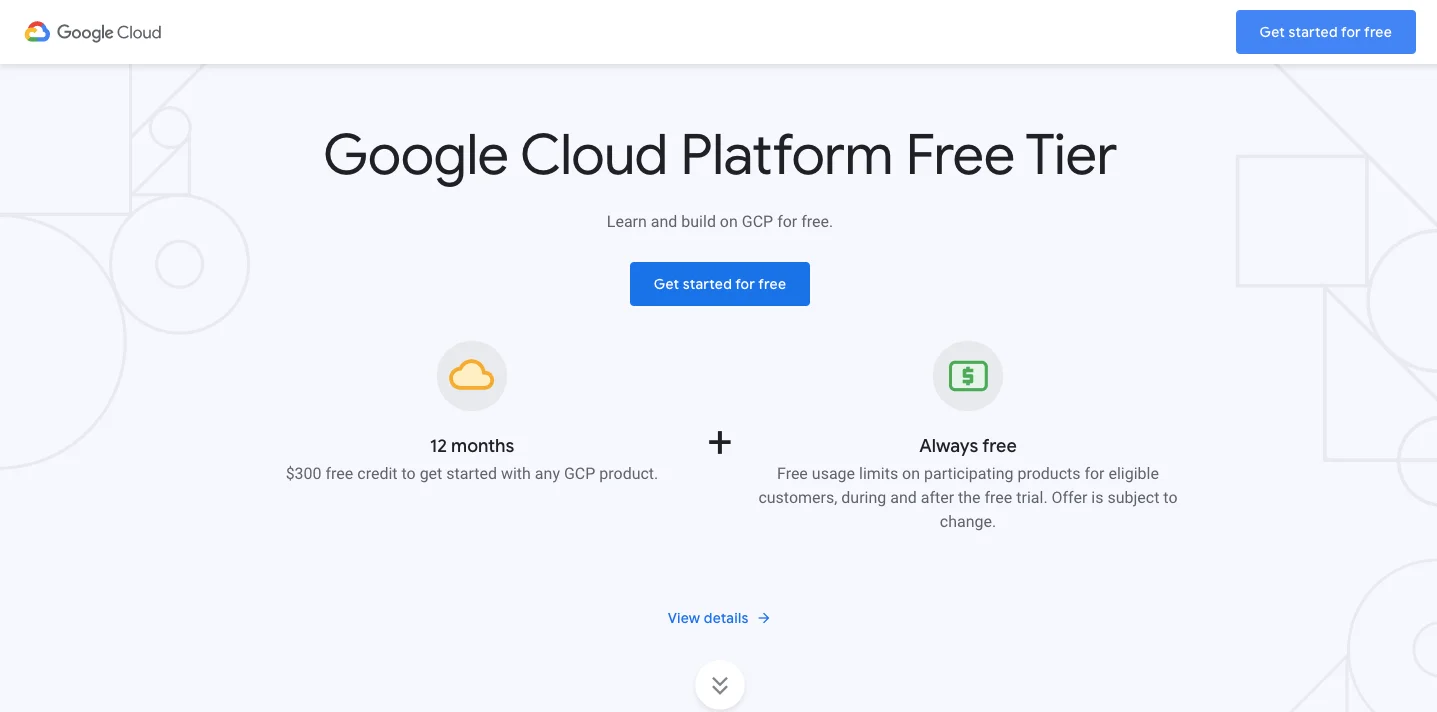
Task: Click the Google Cloud logo
Action: point(93,32)
